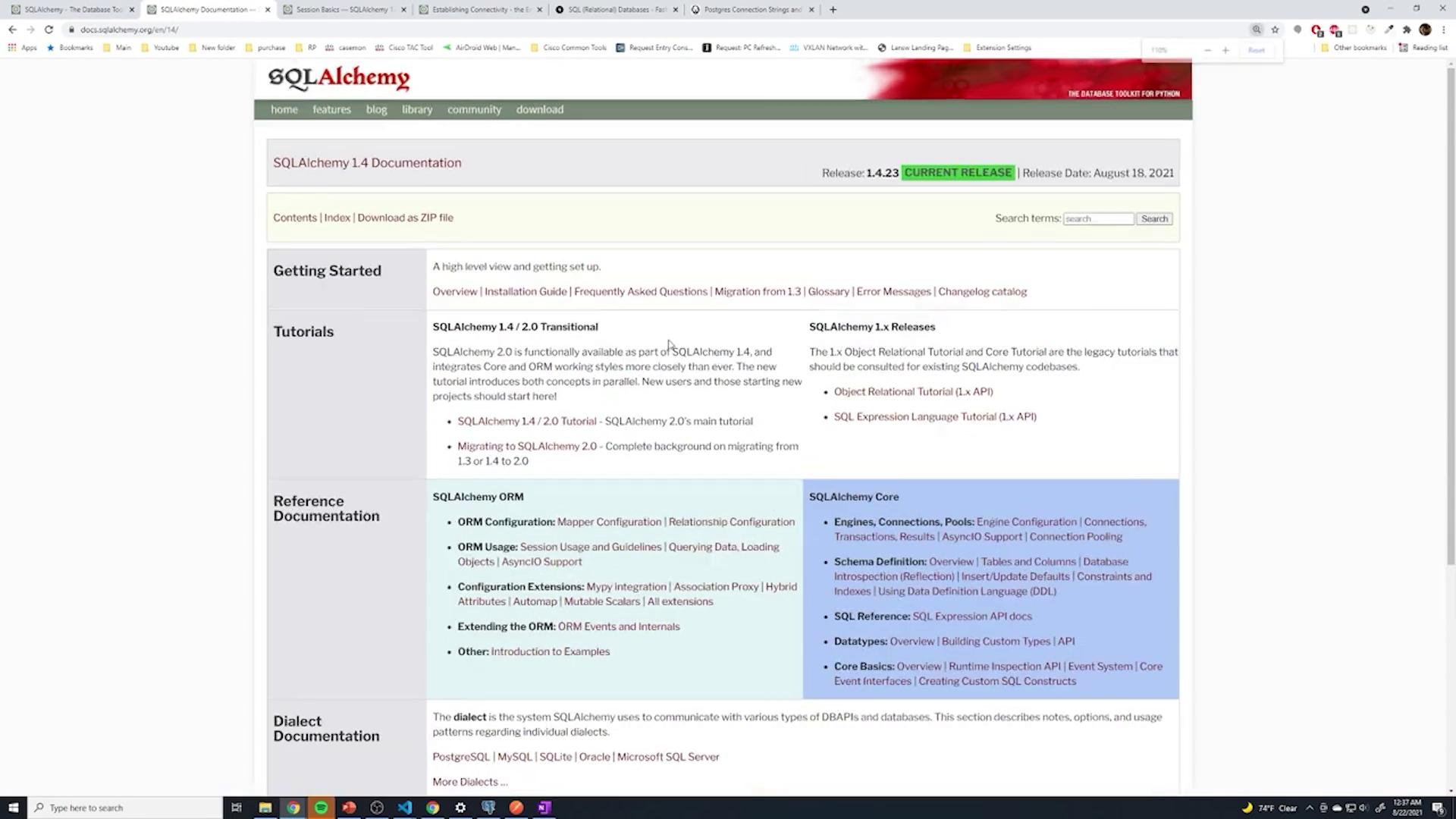The height and width of the screenshot is (819, 1456).
Task: Click the new tab plus icon
Action: (833, 10)
